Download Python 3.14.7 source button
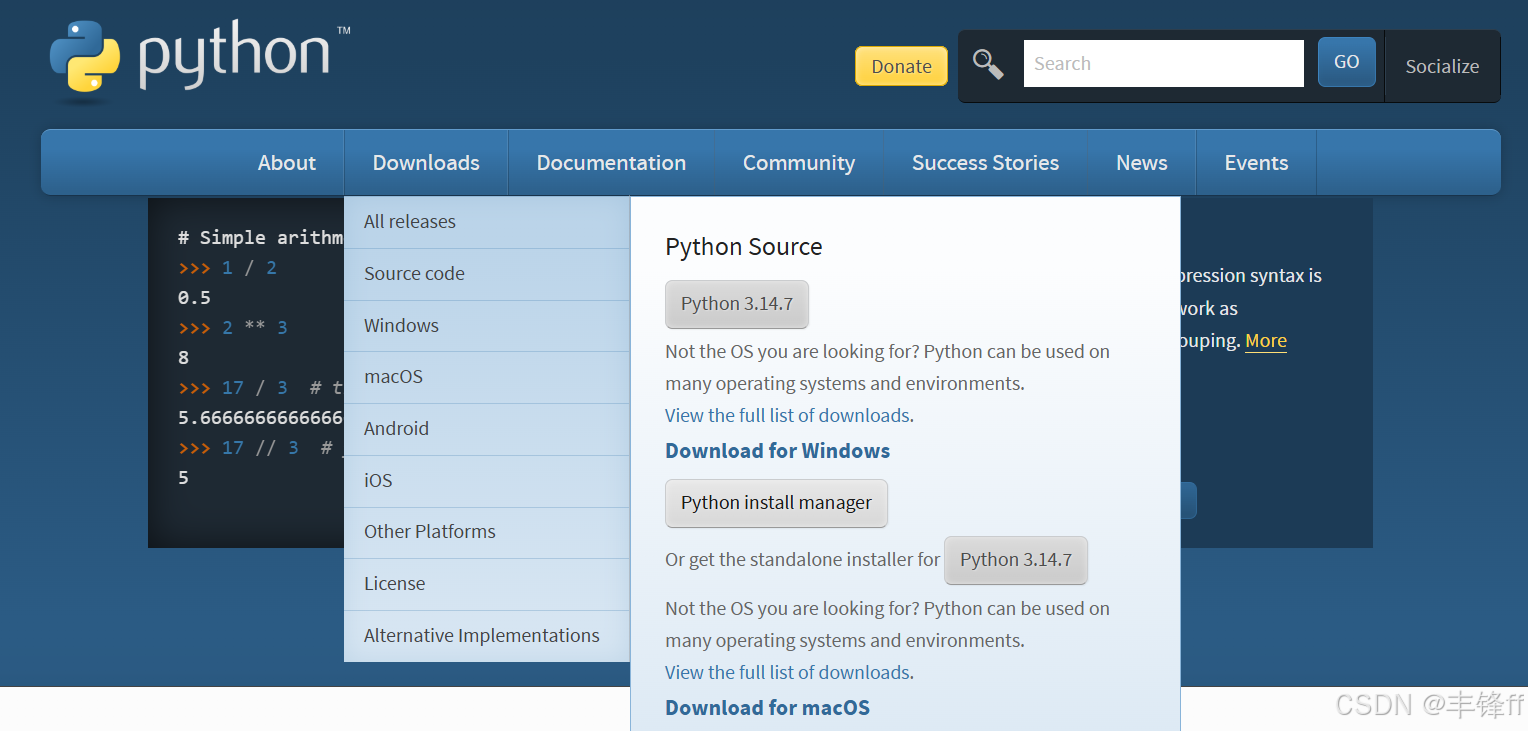The image size is (1528, 731). point(737,304)
